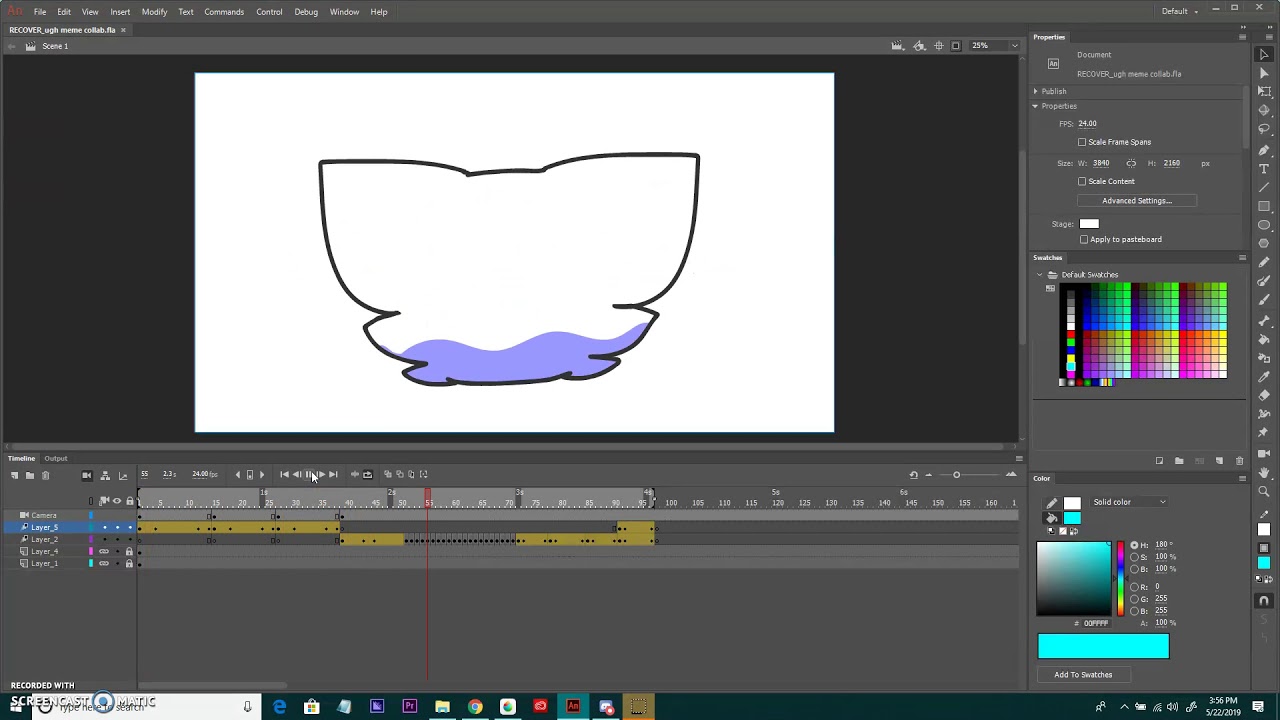Toggle the Snap to Objects magnet
The width and height of the screenshot is (1280, 720).
pyautogui.click(x=1264, y=601)
